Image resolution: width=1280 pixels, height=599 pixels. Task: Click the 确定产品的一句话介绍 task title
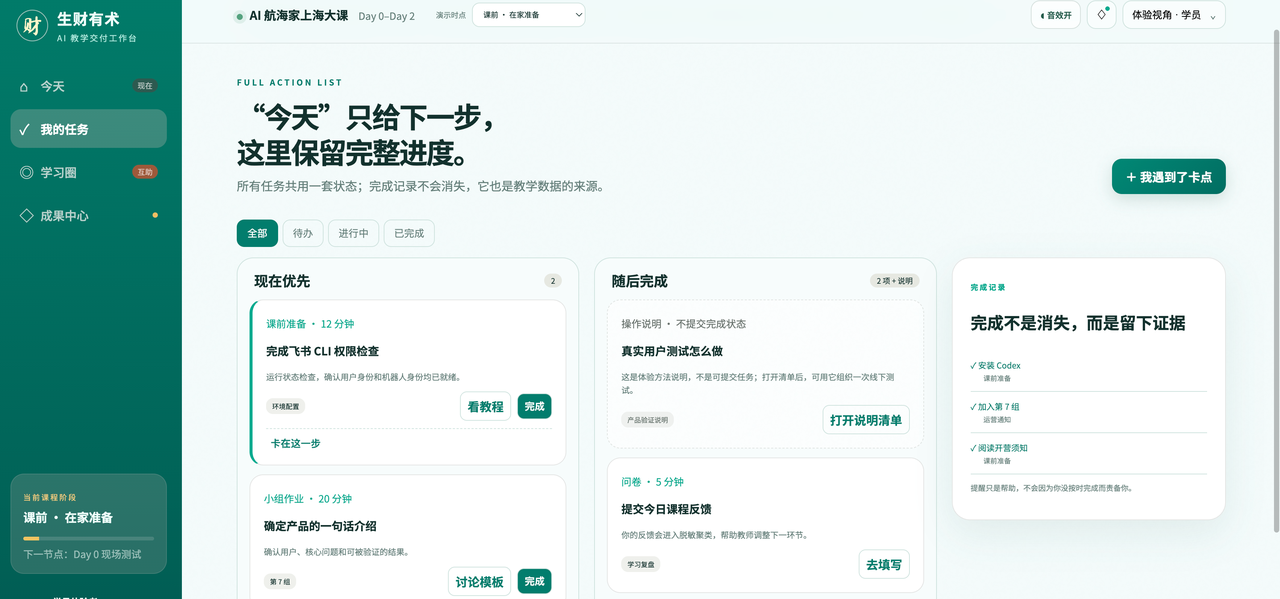click(x=320, y=526)
